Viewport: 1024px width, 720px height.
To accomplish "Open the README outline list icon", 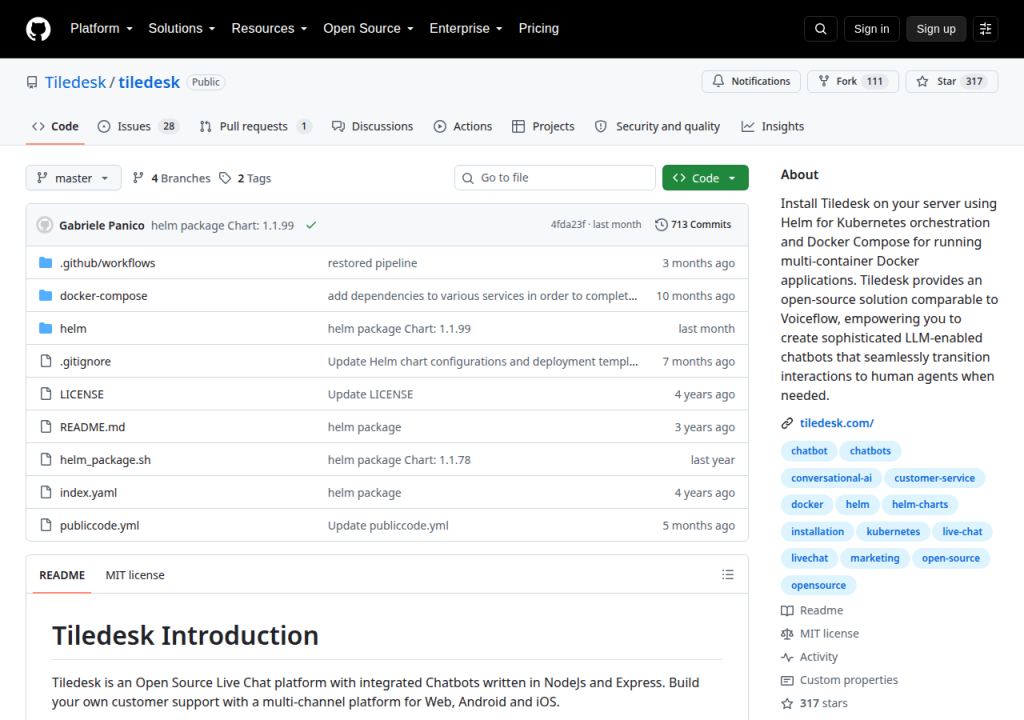I will [728, 575].
